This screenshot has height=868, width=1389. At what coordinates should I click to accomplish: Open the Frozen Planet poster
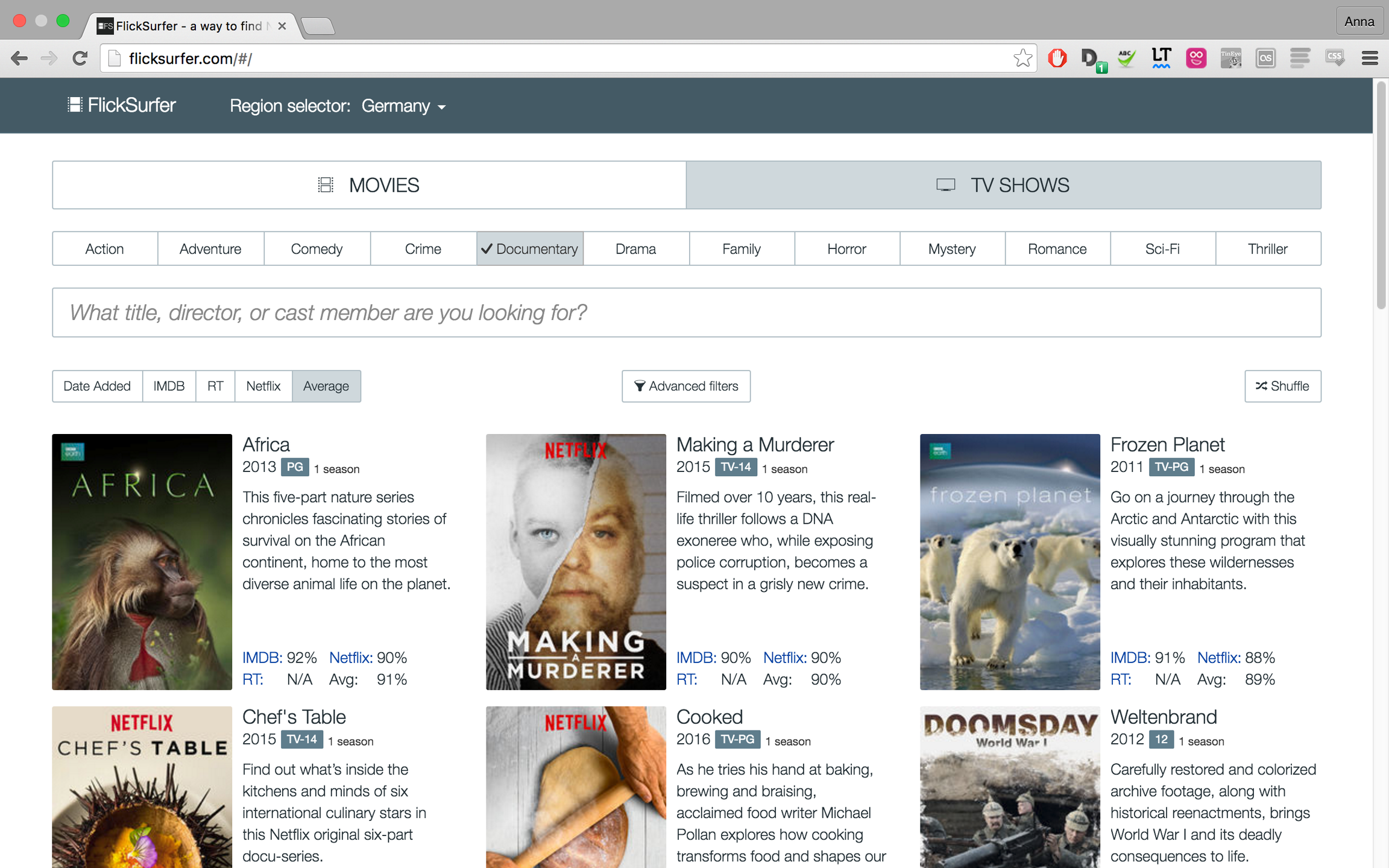(1010, 562)
